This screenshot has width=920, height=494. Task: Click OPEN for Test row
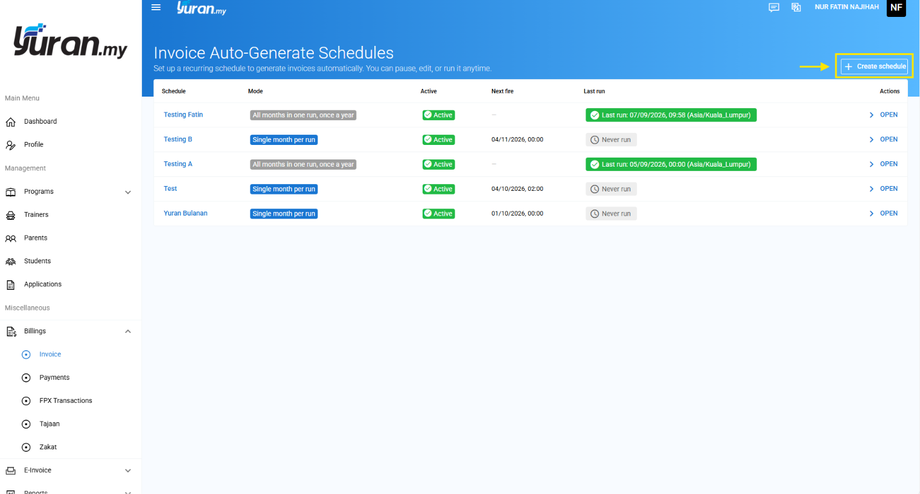(888, 189)
